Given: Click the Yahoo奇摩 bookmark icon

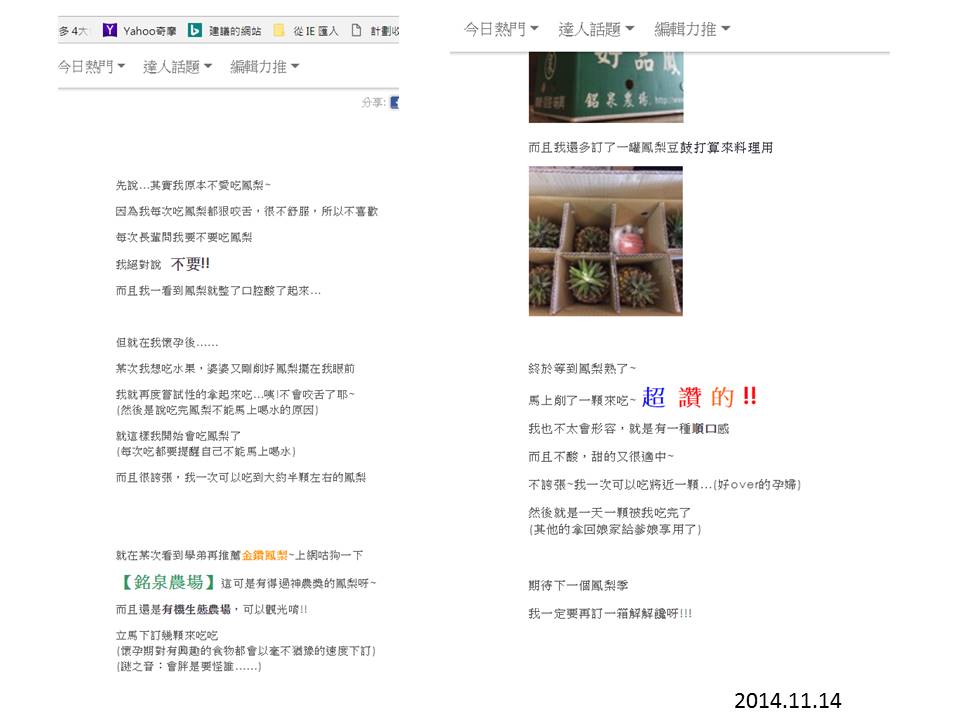Looking at the screenshot, I should 110,31.
